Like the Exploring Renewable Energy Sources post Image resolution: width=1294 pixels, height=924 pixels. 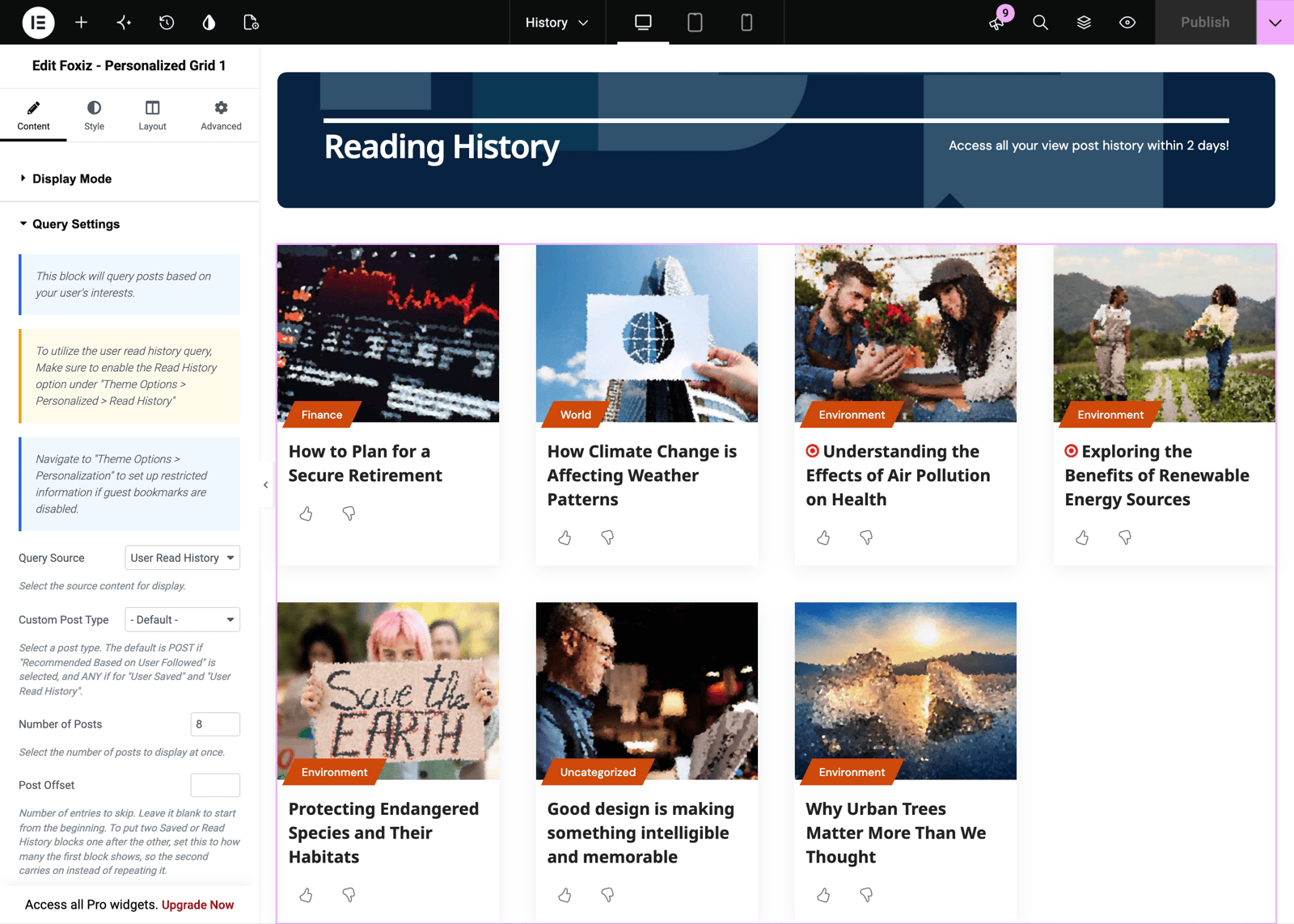coord(1082,538)
